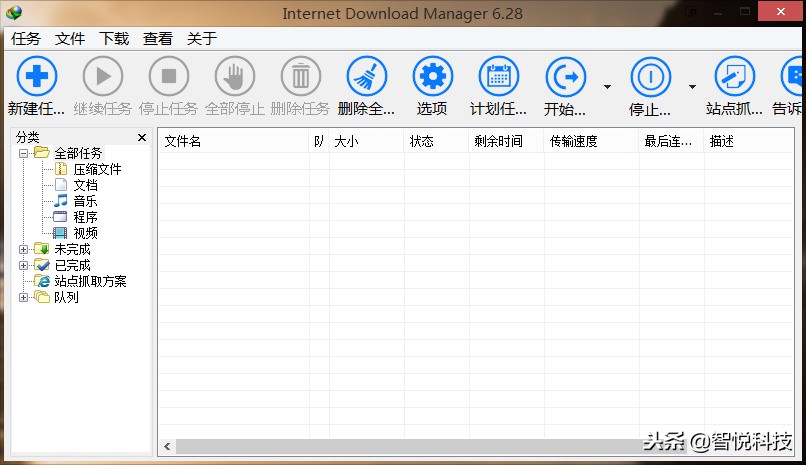Viewport: 806px width, 465px height.
Task: Expand the 未完成 tree node
Action: (23, 249)
